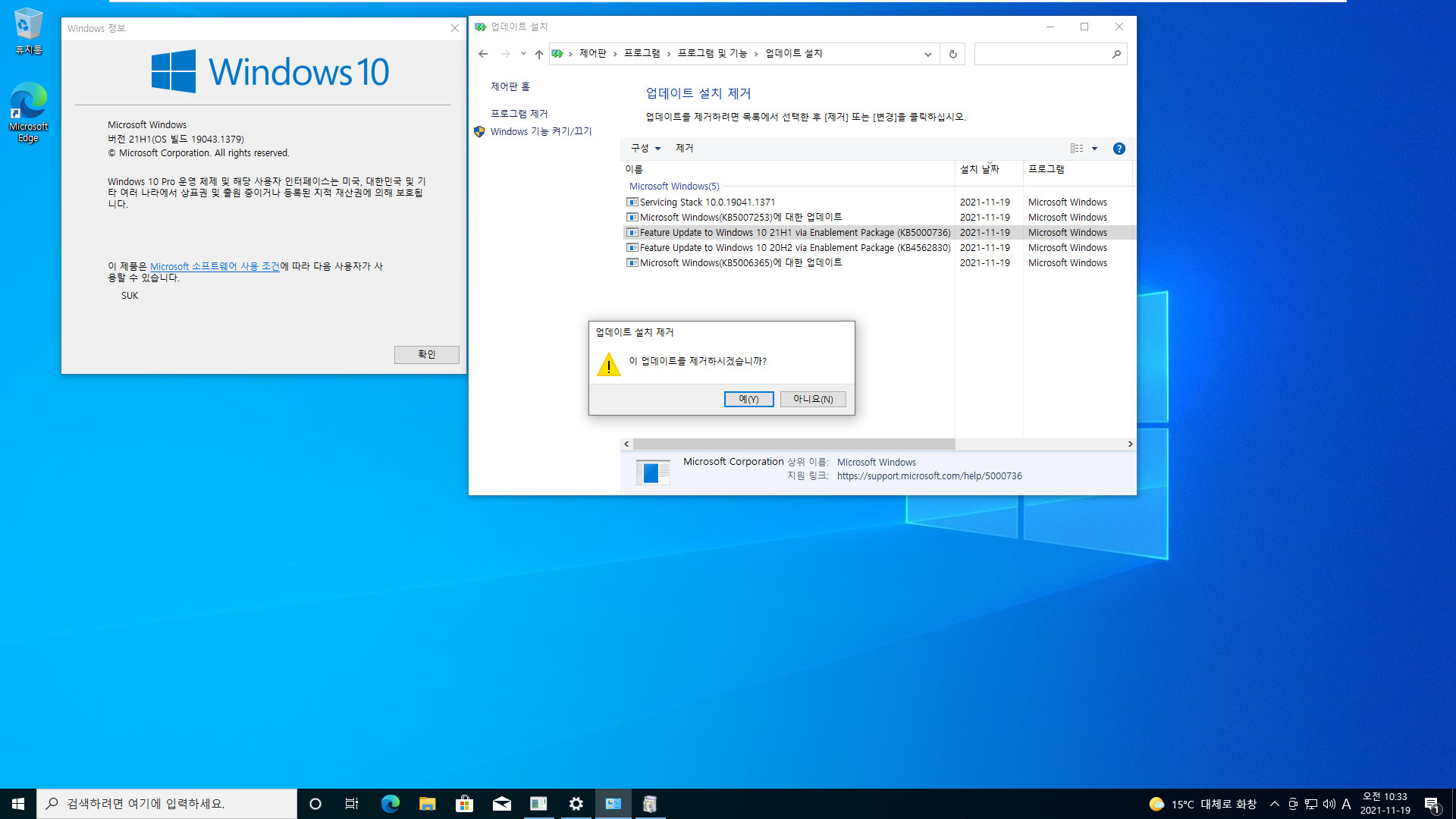
Task: Click the icon of Servicing Stack entry
Action: click(632, 202)
